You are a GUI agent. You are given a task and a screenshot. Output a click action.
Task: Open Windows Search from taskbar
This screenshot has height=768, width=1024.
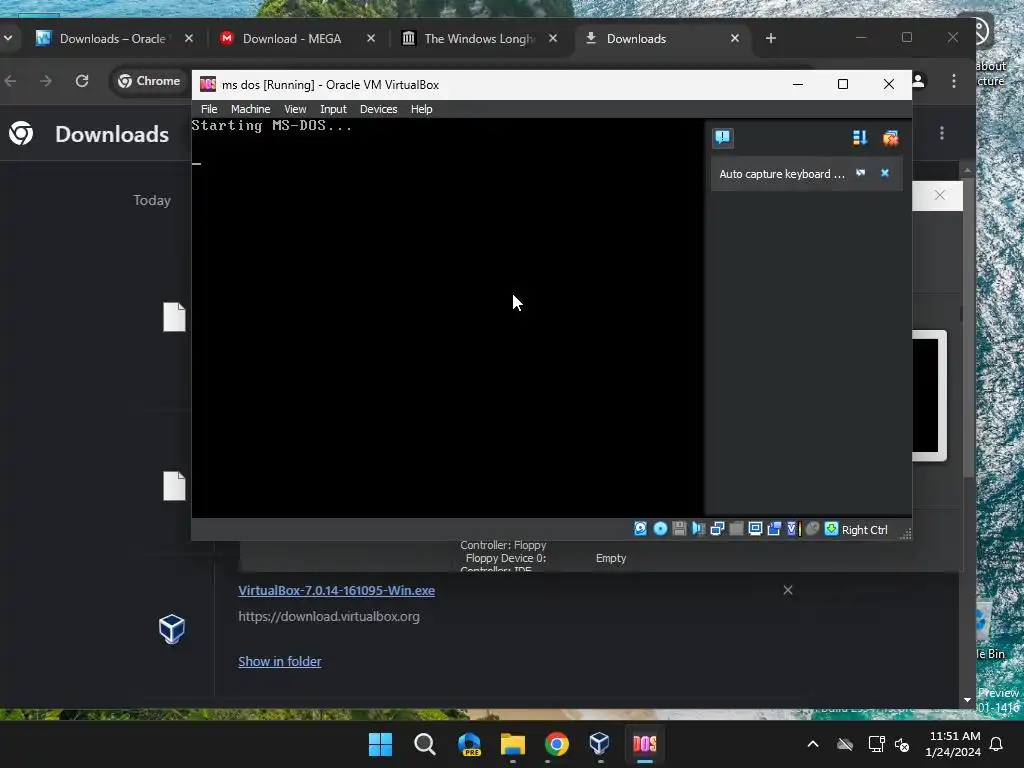(424, 744)
